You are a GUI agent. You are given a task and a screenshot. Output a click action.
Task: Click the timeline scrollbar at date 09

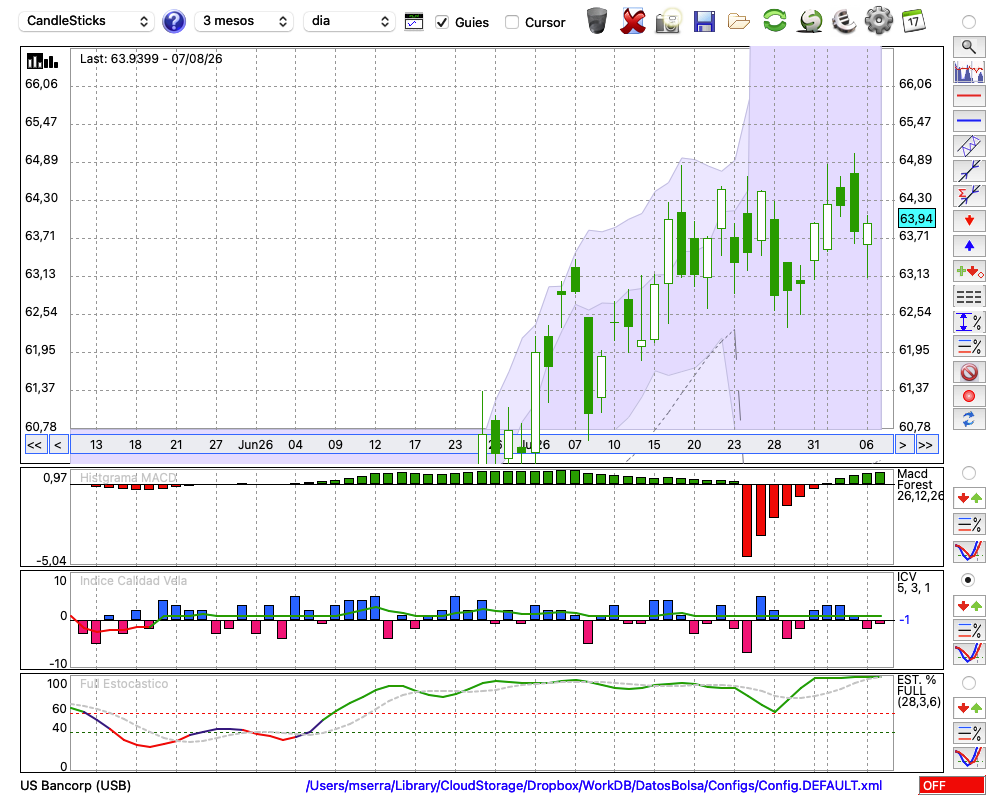point(335,445)
